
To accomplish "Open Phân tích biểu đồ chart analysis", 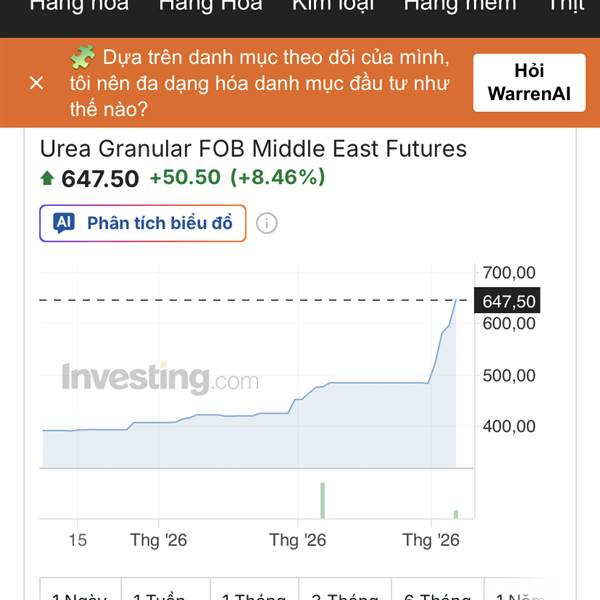I will [142, 223].
